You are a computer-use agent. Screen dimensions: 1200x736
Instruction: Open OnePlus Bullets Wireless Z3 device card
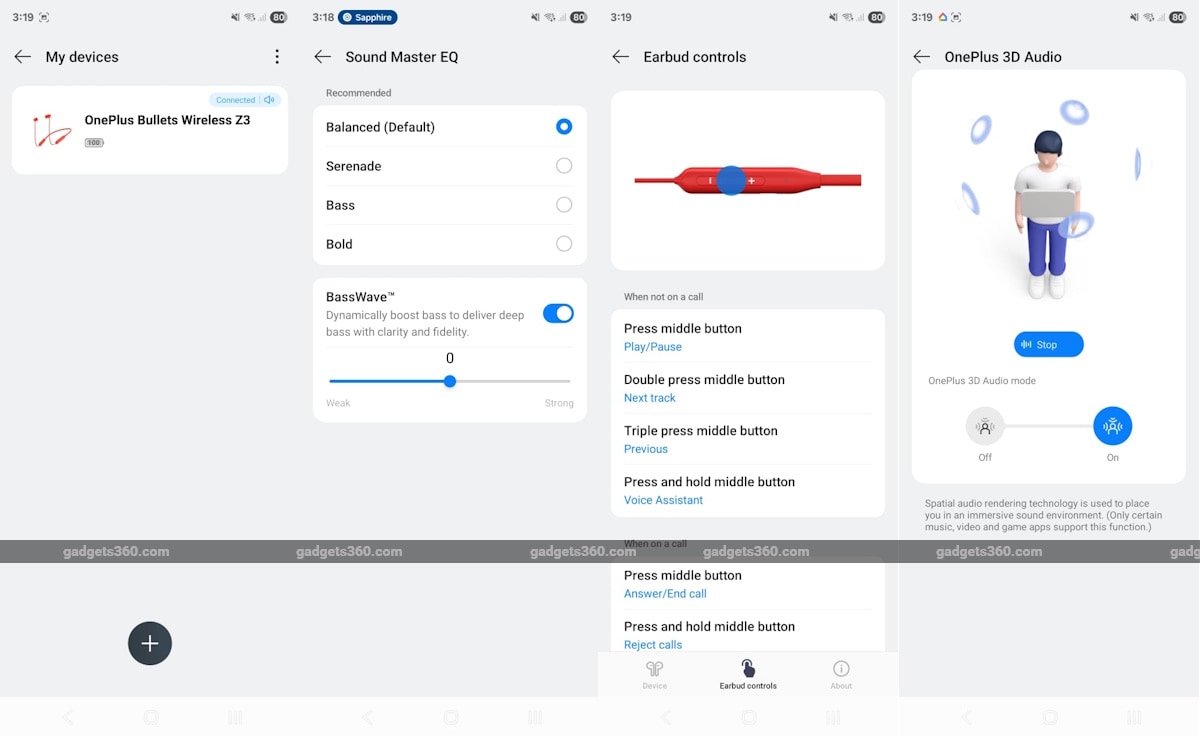tap(150, 130)
